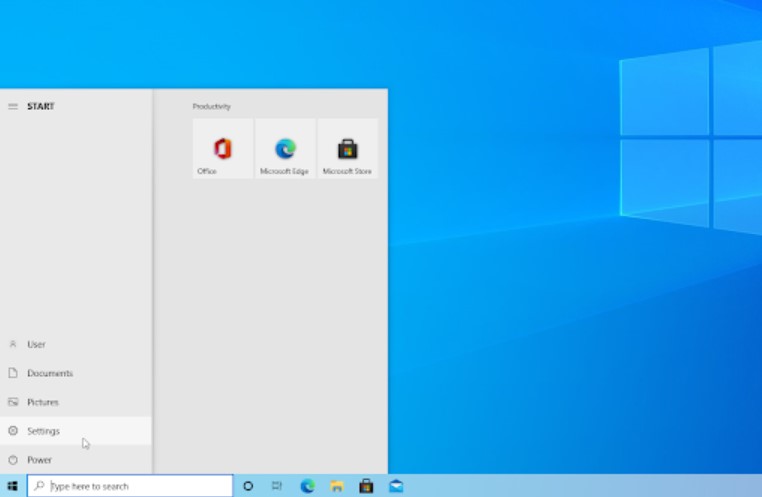Image resolution: width=762 pixels, height=497 pixels.
Task: Focus the 'Type here to search' box
Action: coord(130,486)
